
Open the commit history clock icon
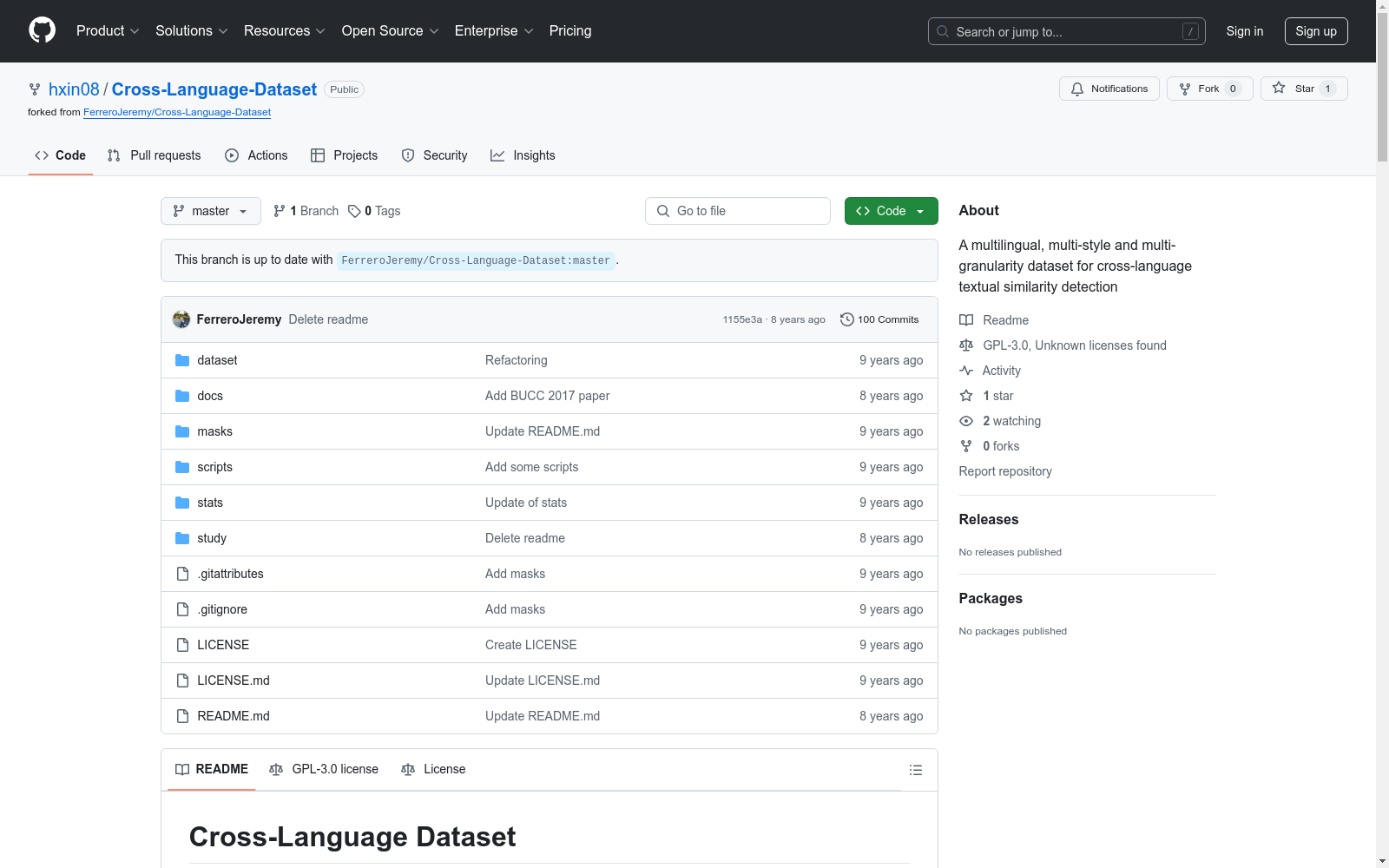847,319
